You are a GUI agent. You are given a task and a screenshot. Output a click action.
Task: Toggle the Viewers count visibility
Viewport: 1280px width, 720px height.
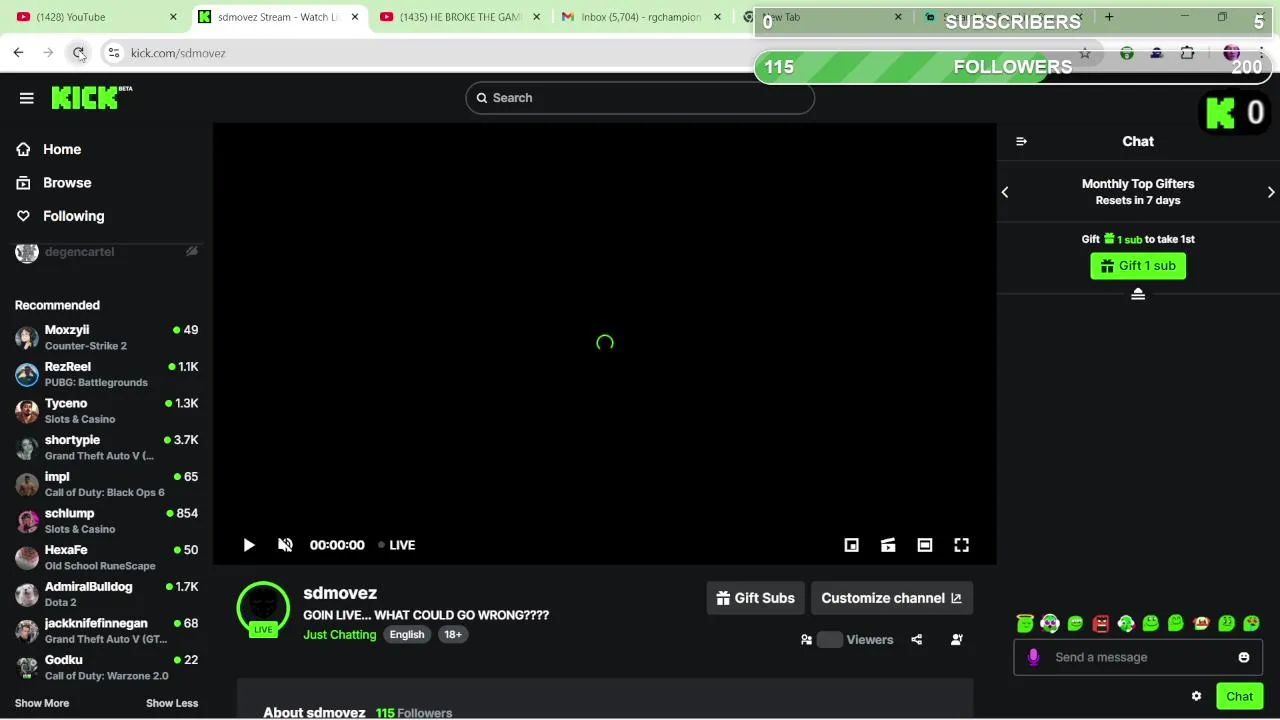pos(830,640)
